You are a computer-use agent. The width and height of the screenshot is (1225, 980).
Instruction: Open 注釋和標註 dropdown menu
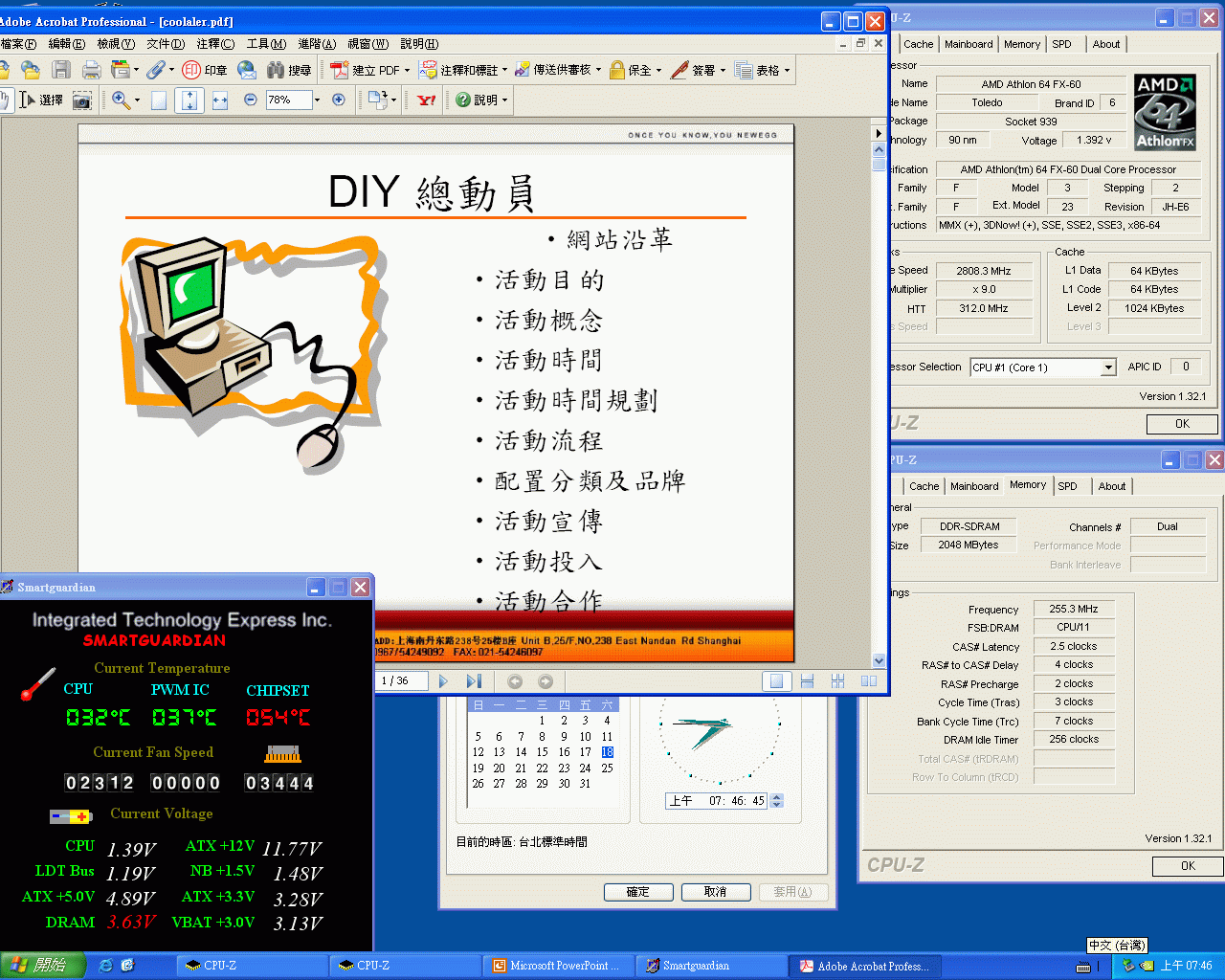point(463,70)
